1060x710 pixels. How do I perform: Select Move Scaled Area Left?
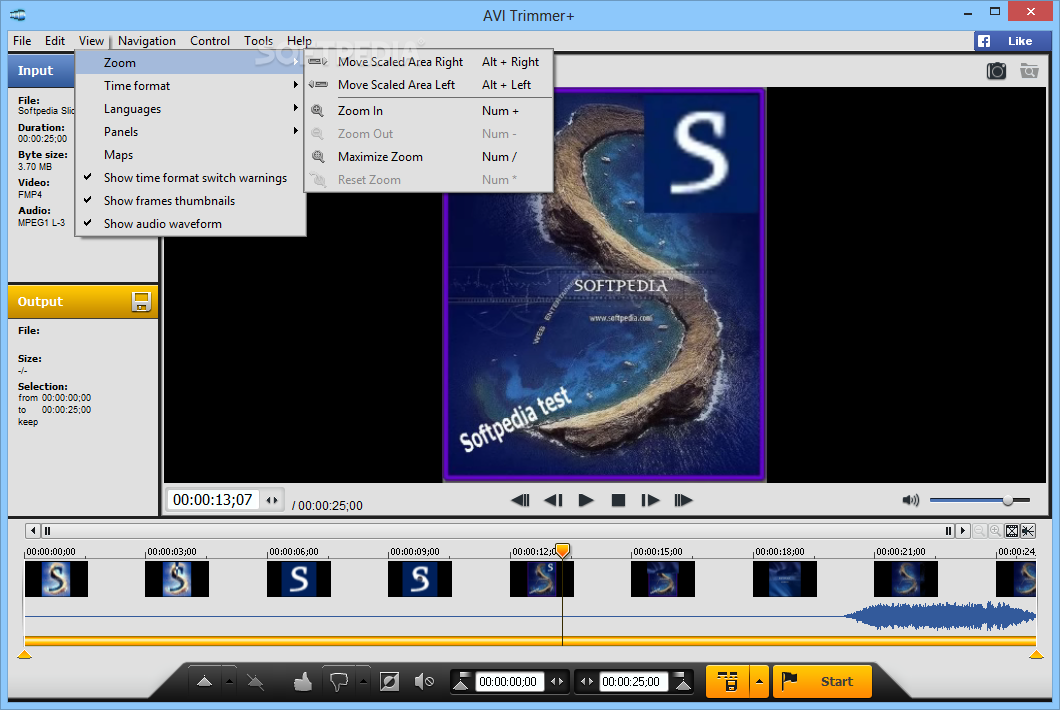[429, 85]
